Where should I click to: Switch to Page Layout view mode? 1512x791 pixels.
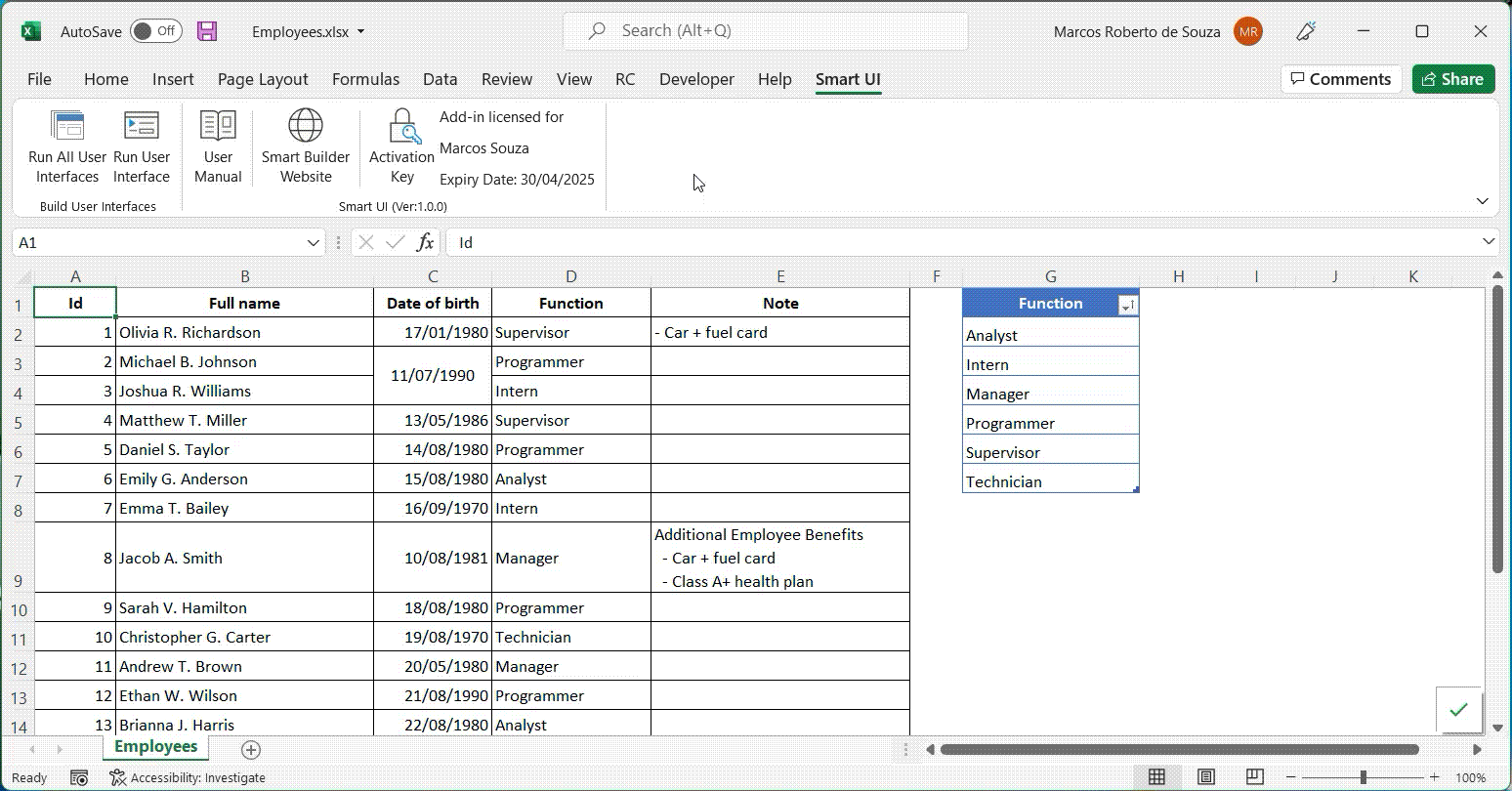[1206, 777]
